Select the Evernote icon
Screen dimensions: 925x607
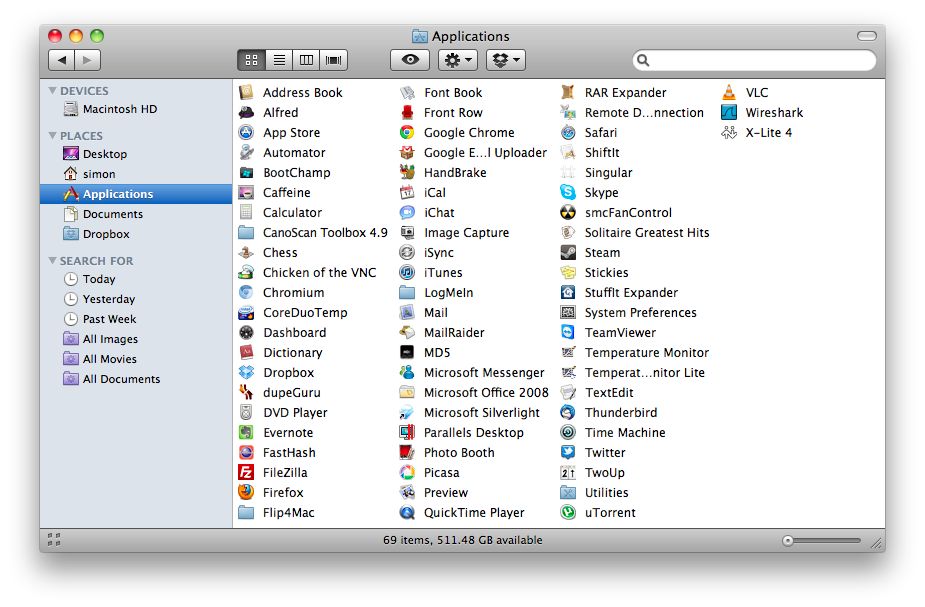(x=246, y=432)
